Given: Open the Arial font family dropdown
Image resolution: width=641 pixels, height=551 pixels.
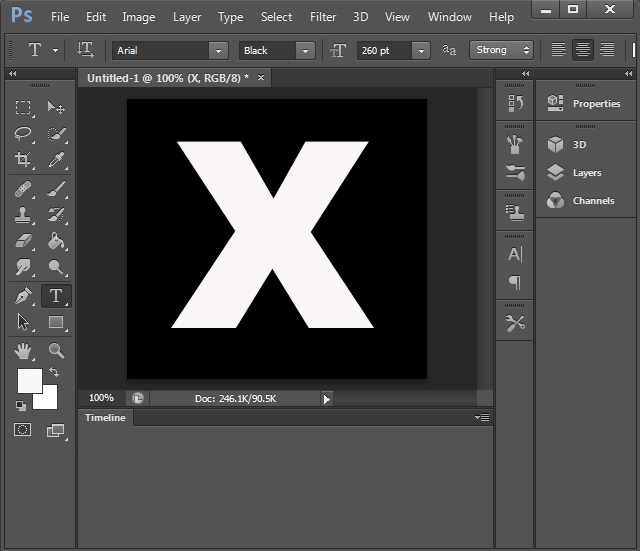Looking at the screenshot, I should [218, 51].
